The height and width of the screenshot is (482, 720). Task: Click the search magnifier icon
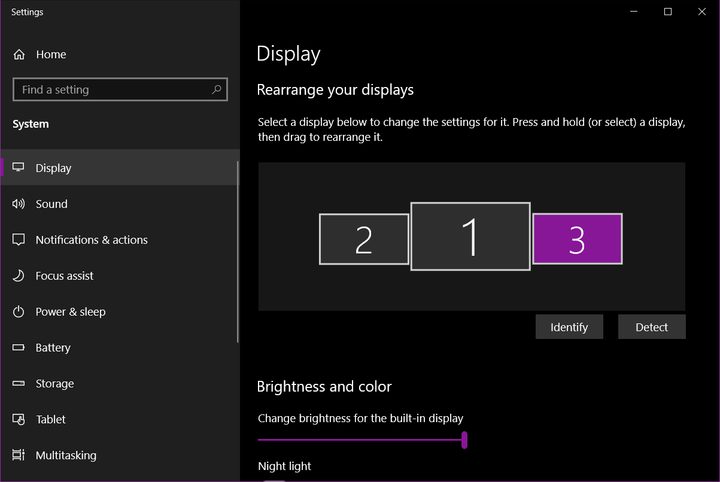[216, 90]
